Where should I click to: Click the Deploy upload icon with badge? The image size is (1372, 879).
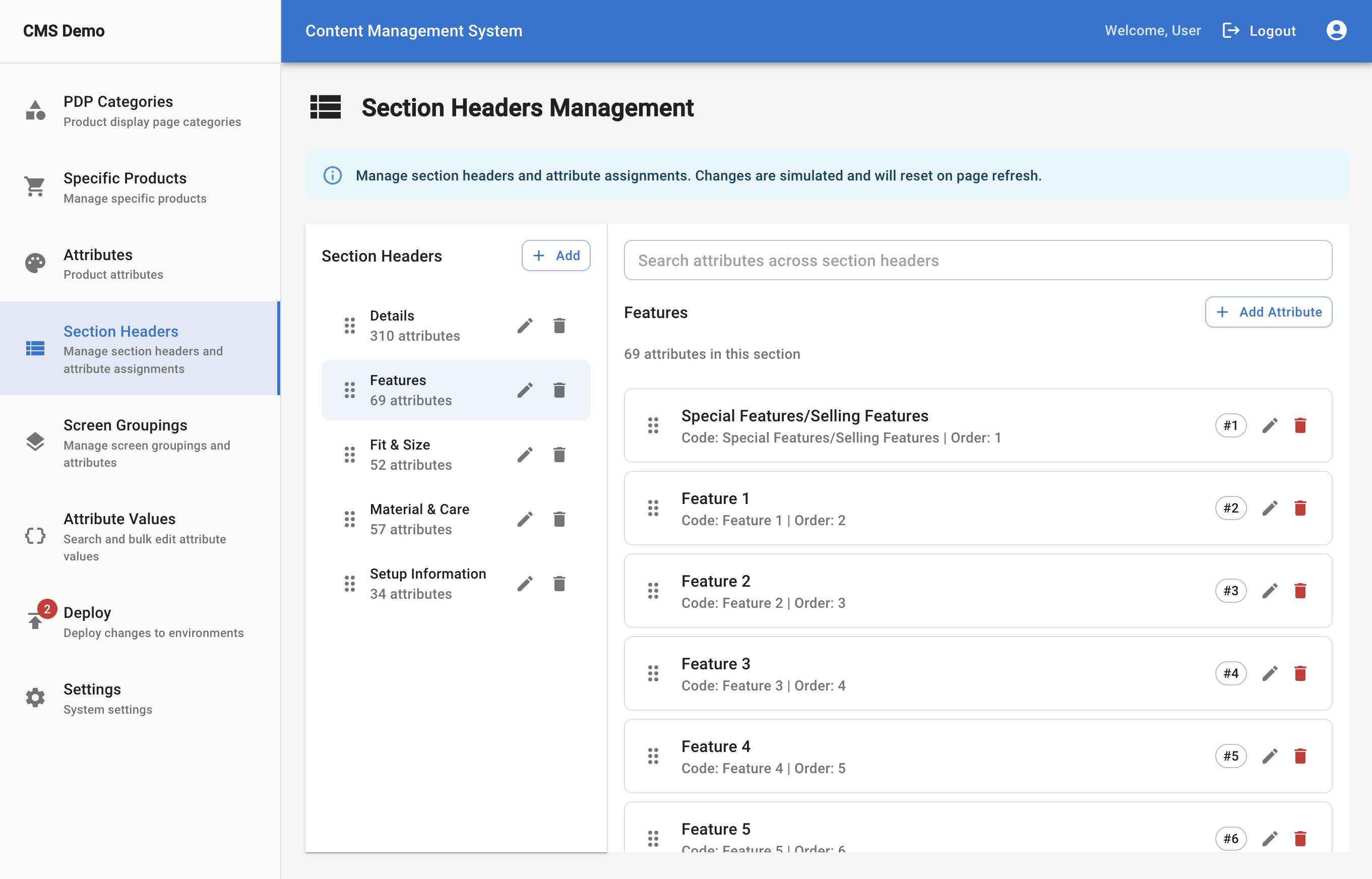pyautogui.click(x=35, y=620)
